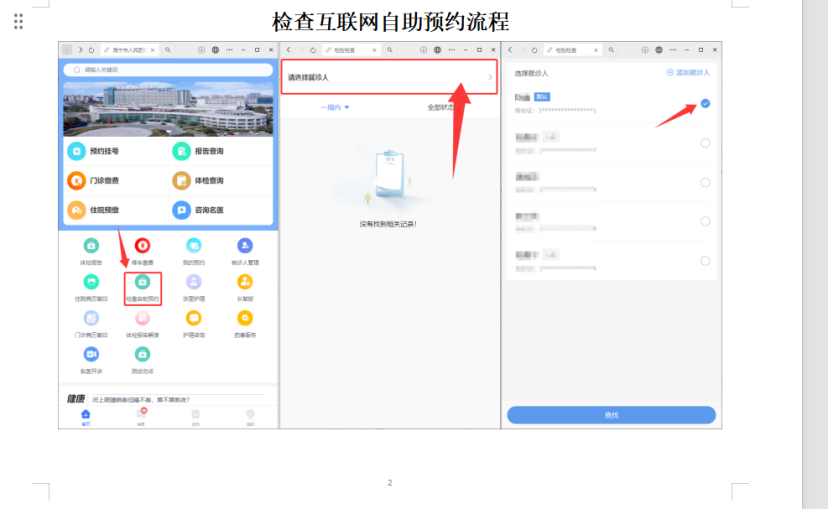The image size is (828, 509).
Task: Select the checked radio for the 默认 patient
Action: coord(705,103)
